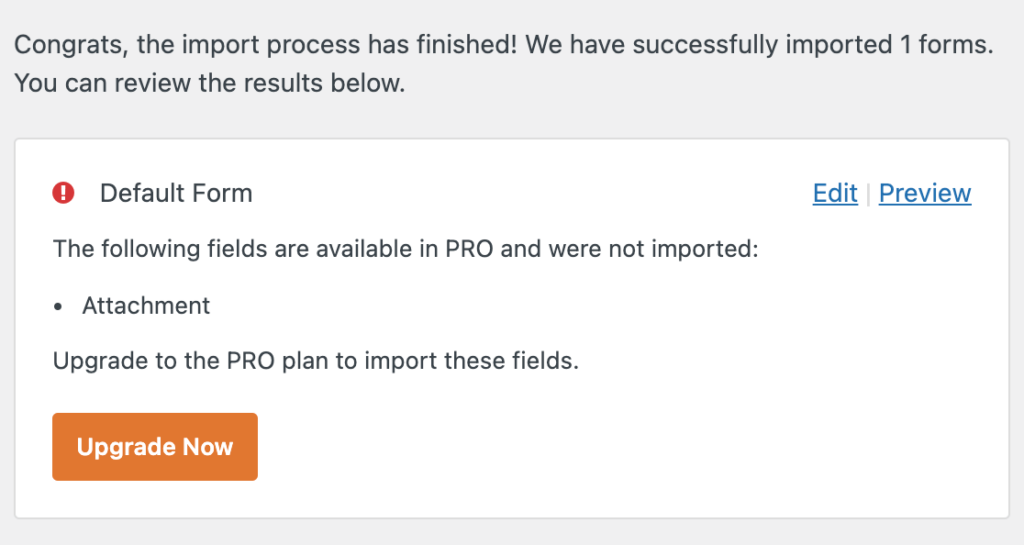Click the "You can review the results below" line

point(209,84)
